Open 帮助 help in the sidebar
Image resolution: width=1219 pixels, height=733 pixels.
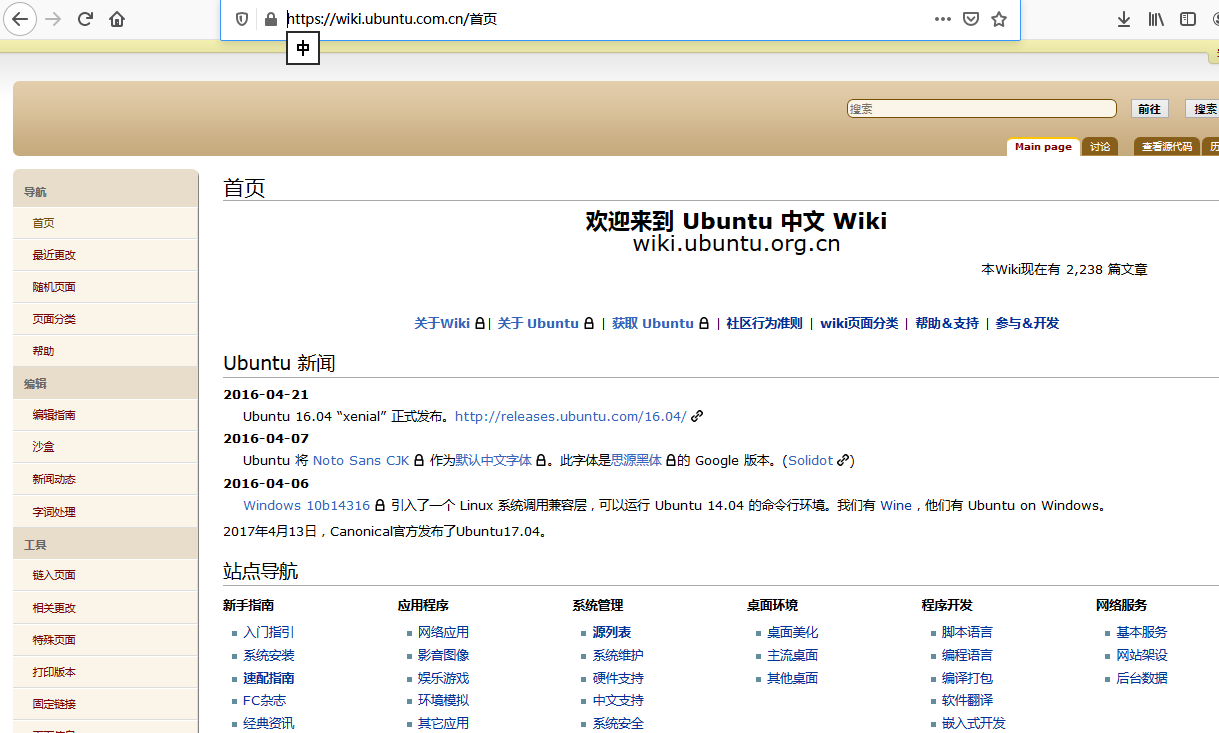click(43, 351)
